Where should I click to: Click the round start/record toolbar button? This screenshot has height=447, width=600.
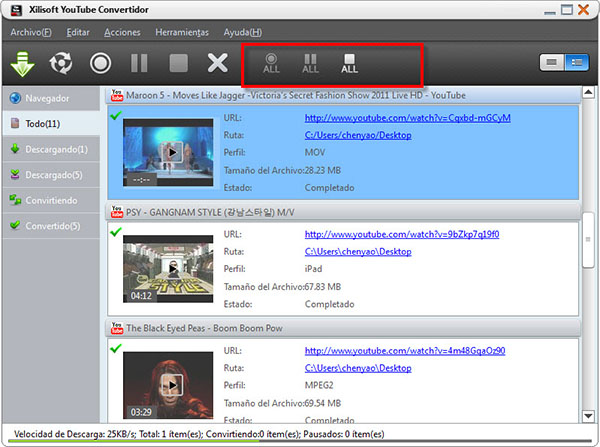tap(101, 63)
